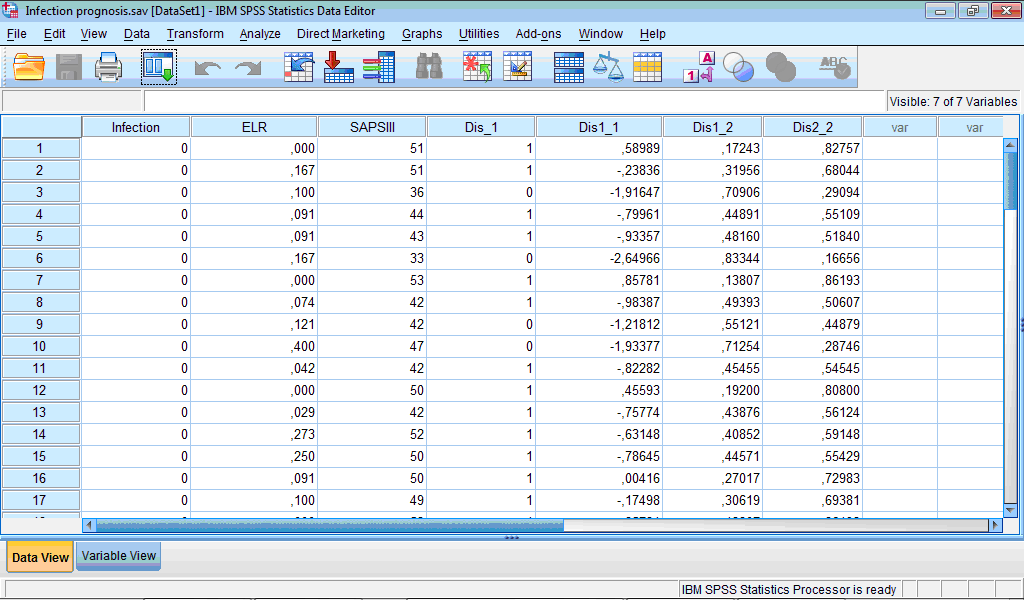Print the active dataset

point(107,67)
